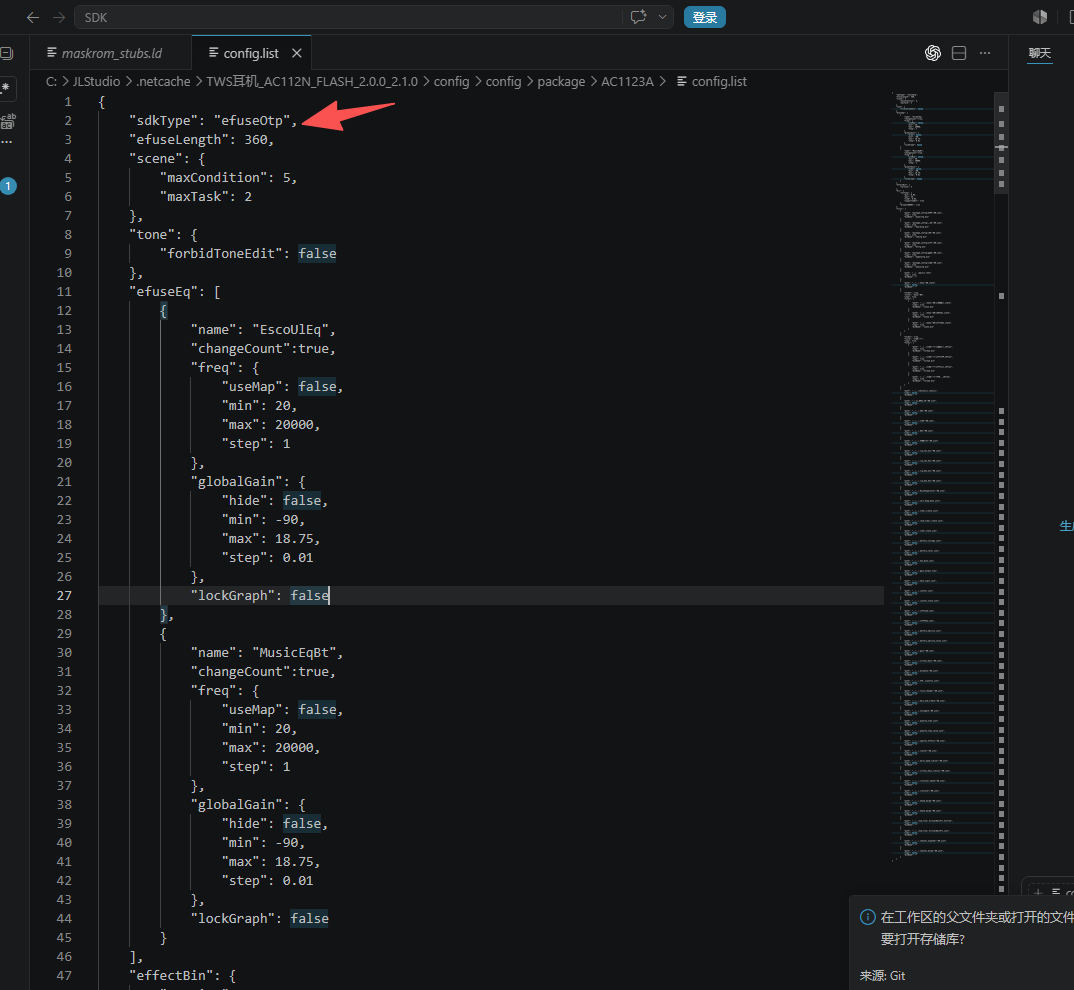Click the hexagon icon in the title bar
The height and width of the screenshot is (990, 1074).
pos(1040,17)
